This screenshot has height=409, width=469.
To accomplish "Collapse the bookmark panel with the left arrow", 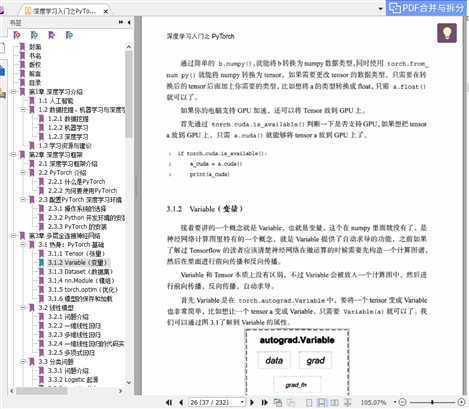I will (129, 22).
